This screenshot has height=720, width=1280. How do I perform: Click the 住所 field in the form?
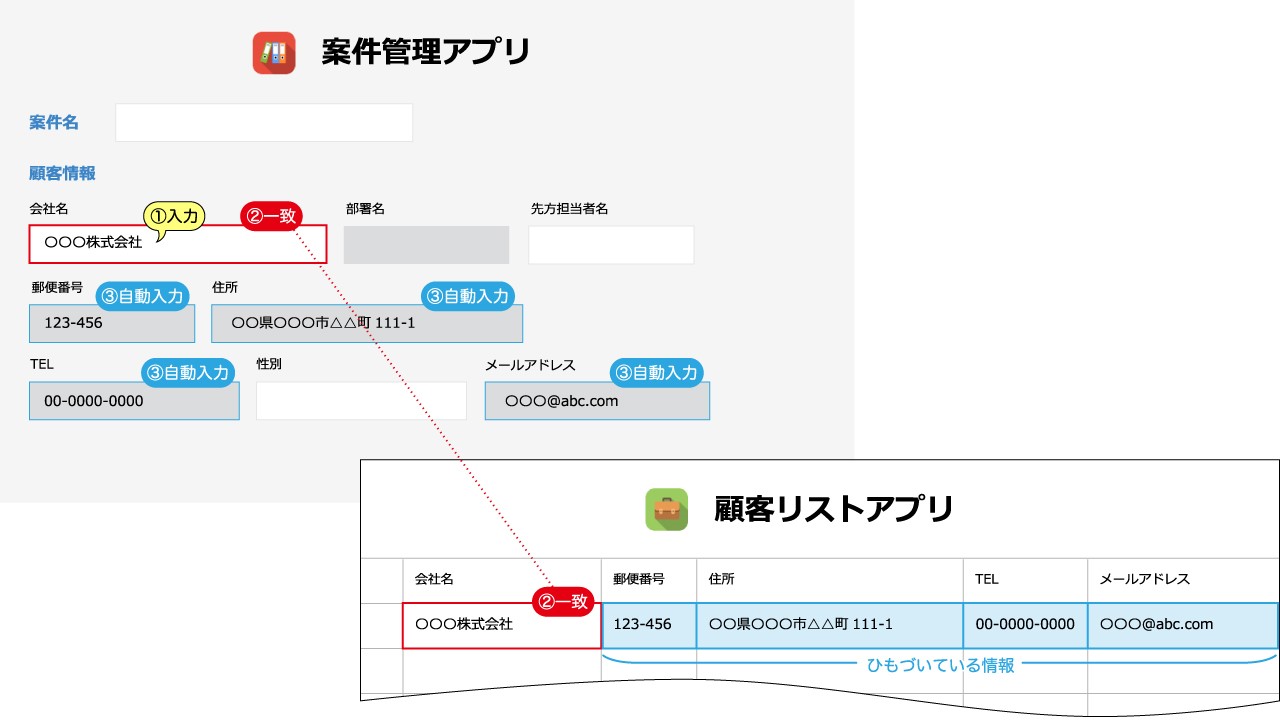pyautogui.click(x=367, y=324)
